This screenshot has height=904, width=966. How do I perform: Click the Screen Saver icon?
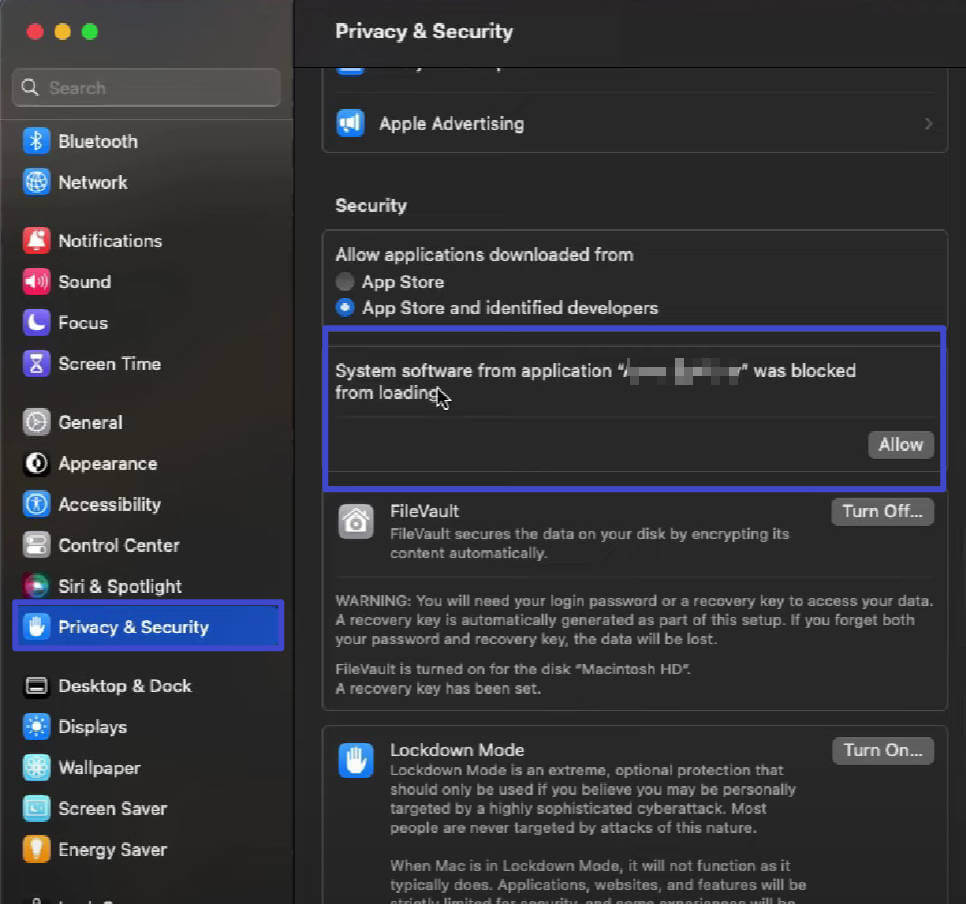[x=36, y=808]
